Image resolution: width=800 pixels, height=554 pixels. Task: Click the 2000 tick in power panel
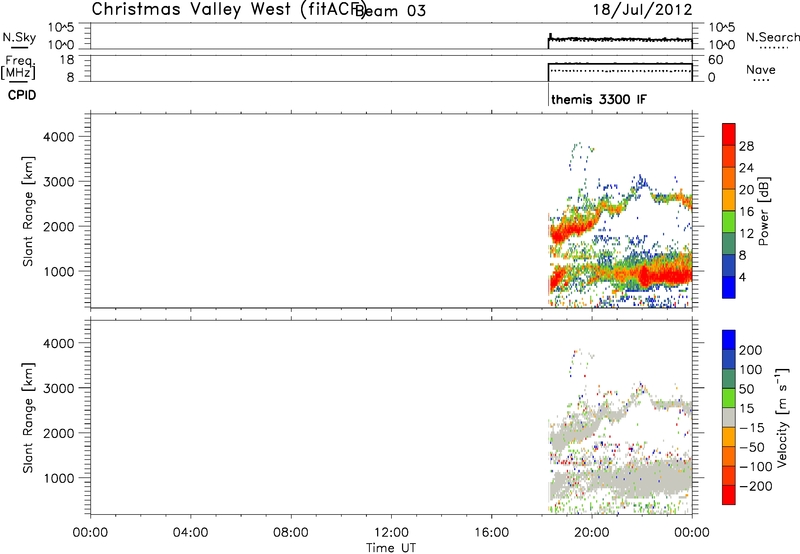coord(58,227)
